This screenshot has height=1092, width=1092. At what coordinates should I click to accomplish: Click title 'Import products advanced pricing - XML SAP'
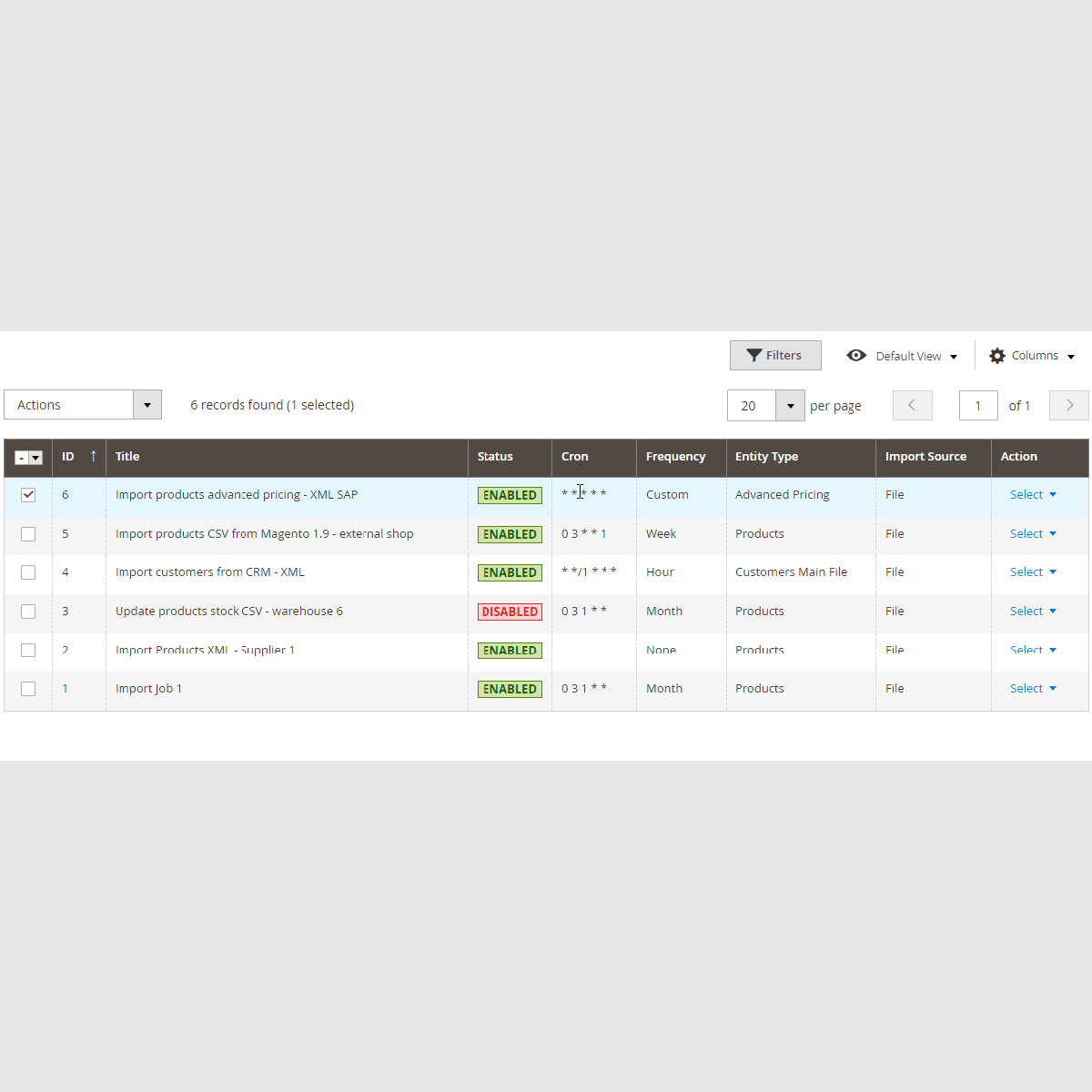point(237,495)
